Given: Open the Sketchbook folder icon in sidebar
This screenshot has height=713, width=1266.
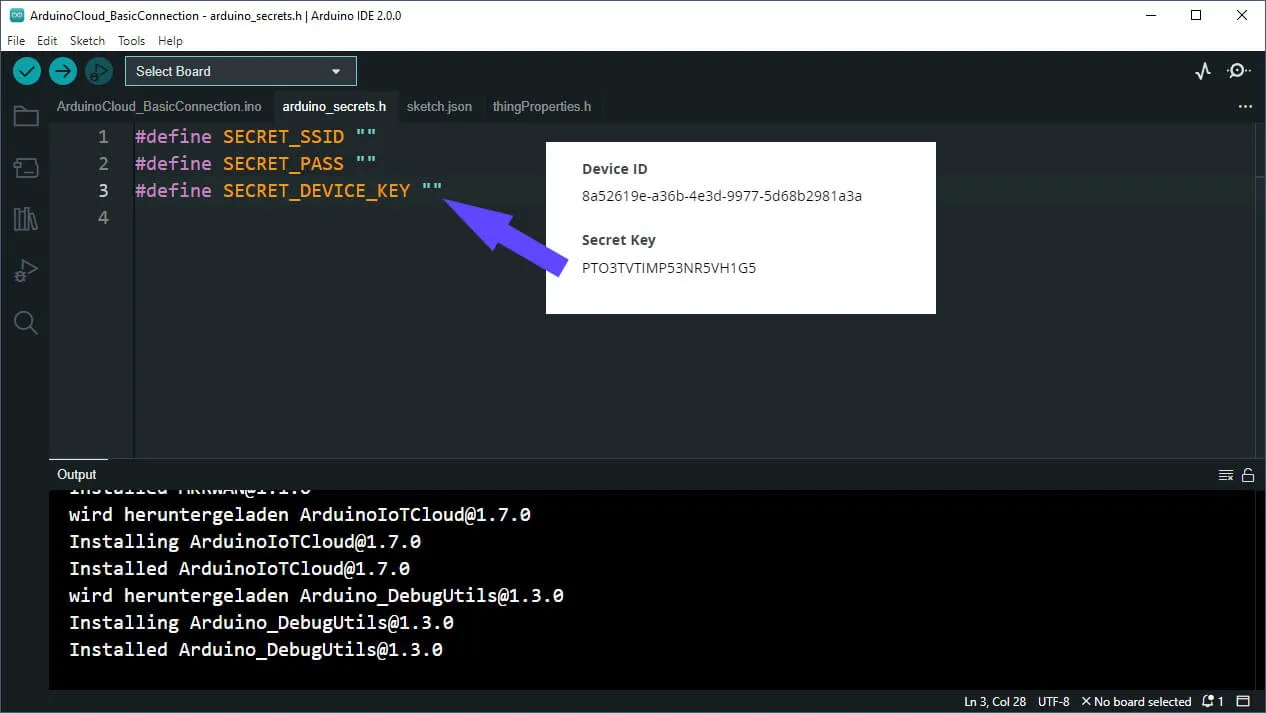Looking at the screenshot, I should 26,117.
